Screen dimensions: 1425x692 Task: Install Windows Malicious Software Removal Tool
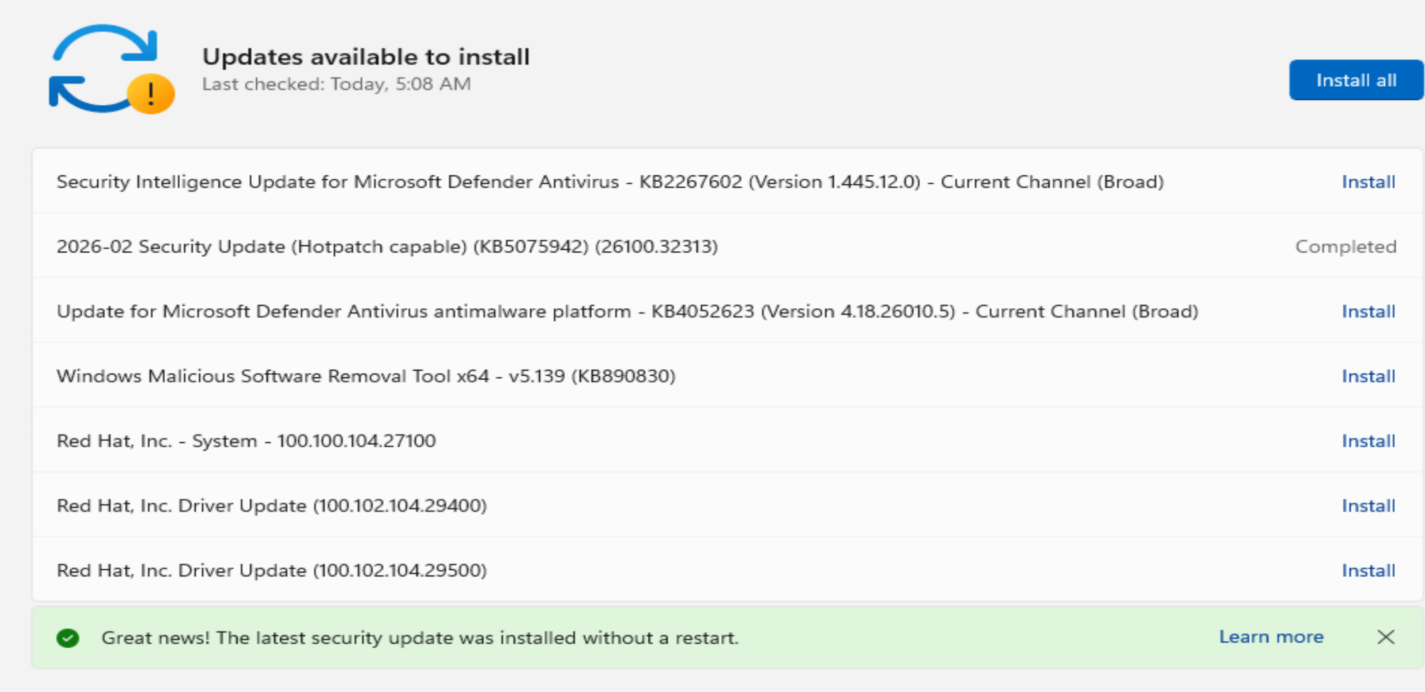pyautogui.click(x=1368, y=377)
